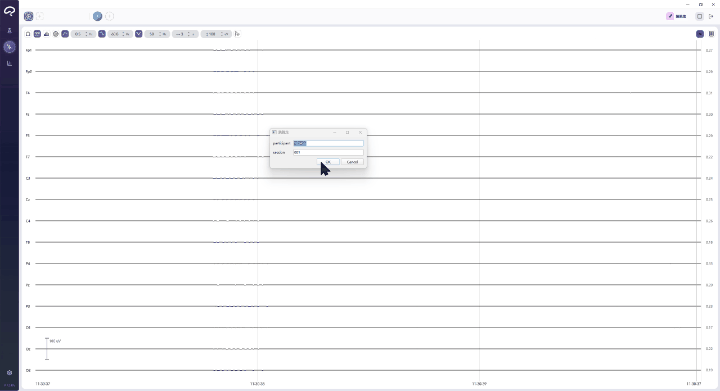
Task: Toggle the high-pass filter button
Action: tap(65, 34)
